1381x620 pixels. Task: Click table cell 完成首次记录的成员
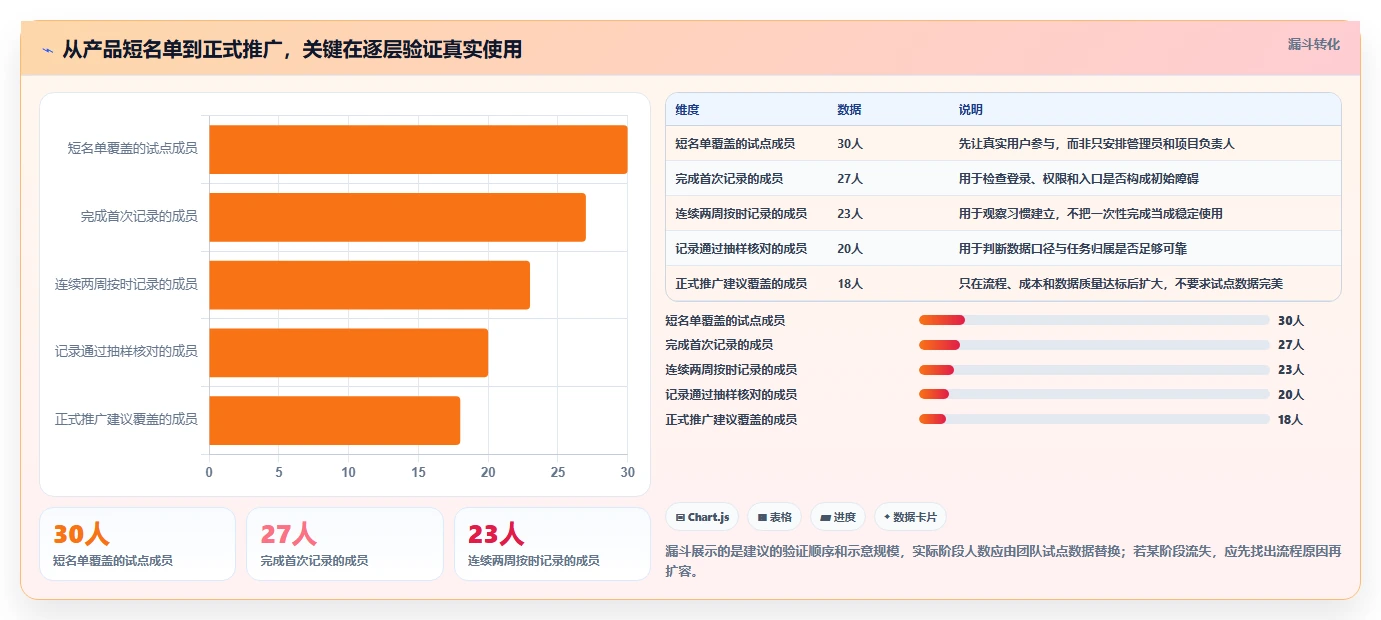pos(729,179)
